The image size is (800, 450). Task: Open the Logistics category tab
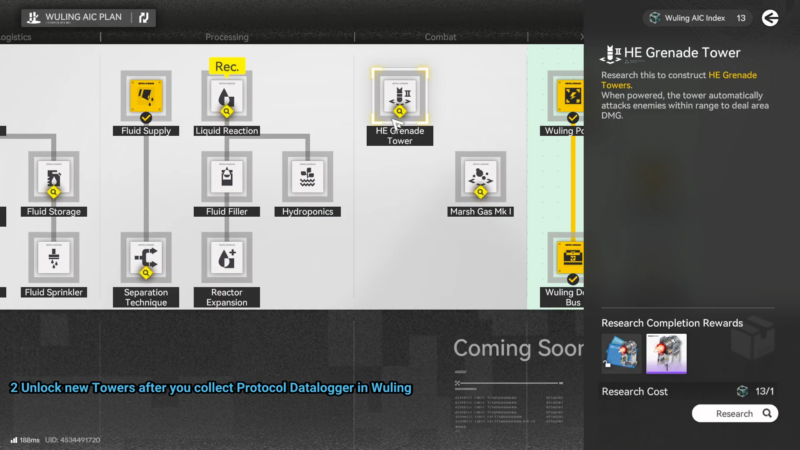tap(16, 37)
